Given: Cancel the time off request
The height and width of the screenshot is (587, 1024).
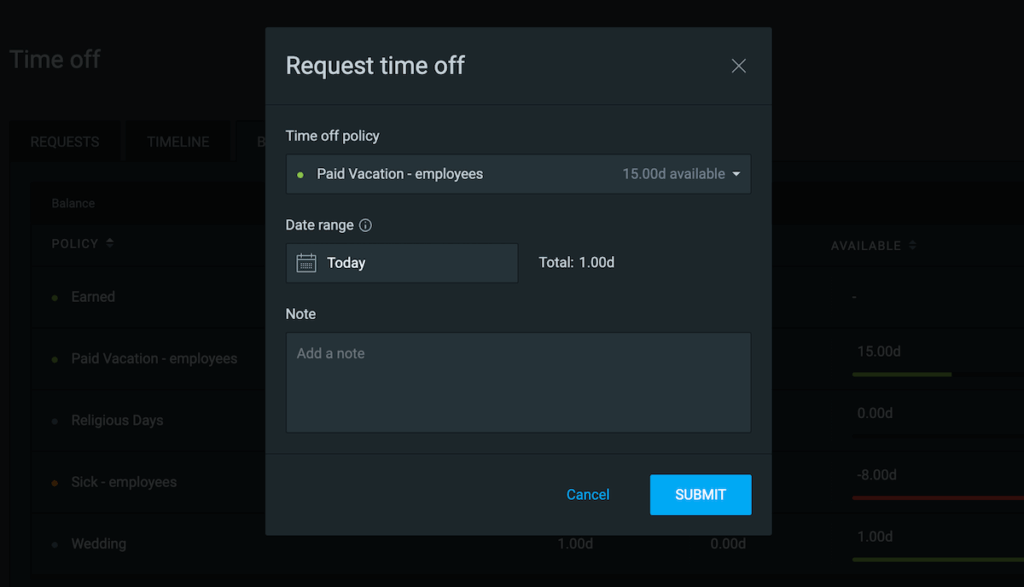Looking at the screenshot, I should (588, 494).
